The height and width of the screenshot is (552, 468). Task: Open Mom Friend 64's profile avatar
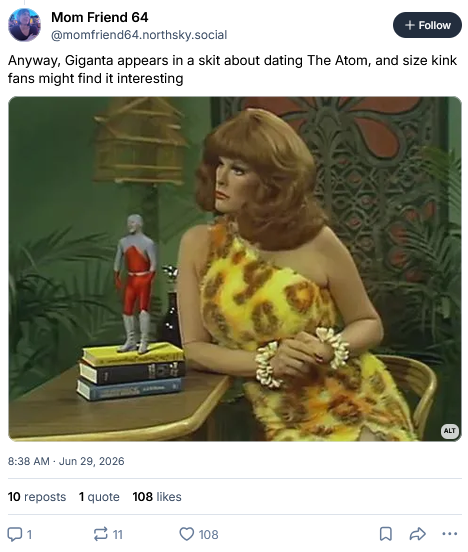coord(24,25)
